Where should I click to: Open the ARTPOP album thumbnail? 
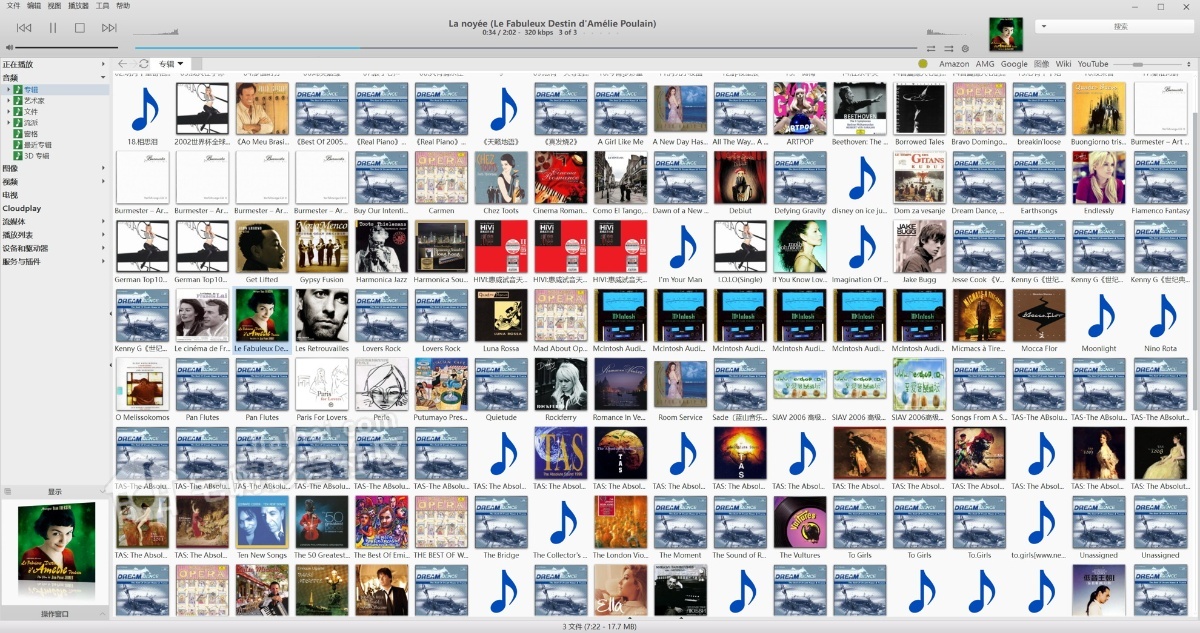801,109
